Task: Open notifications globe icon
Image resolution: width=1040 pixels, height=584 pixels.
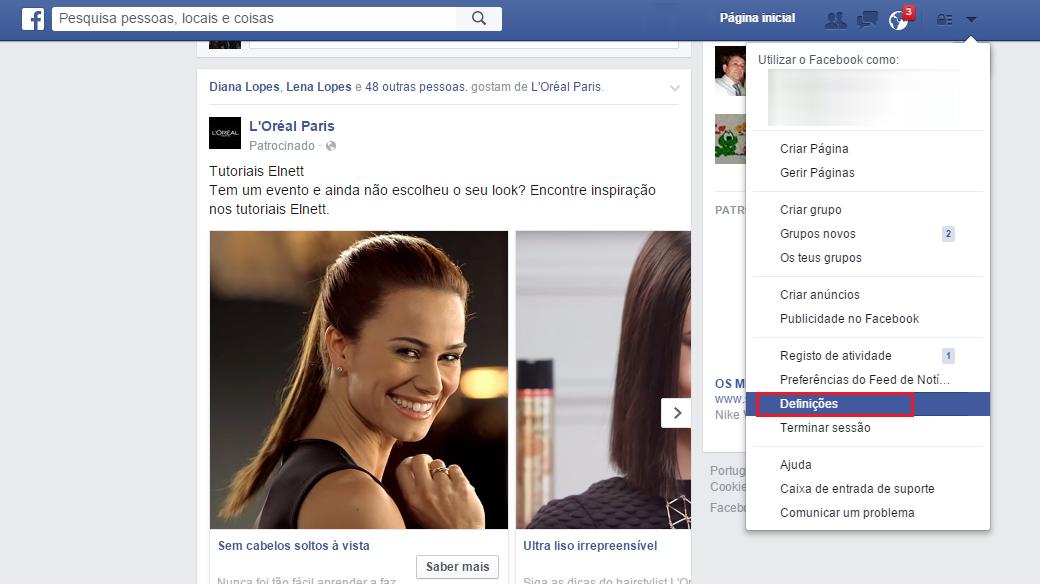Action: [898, 19]
